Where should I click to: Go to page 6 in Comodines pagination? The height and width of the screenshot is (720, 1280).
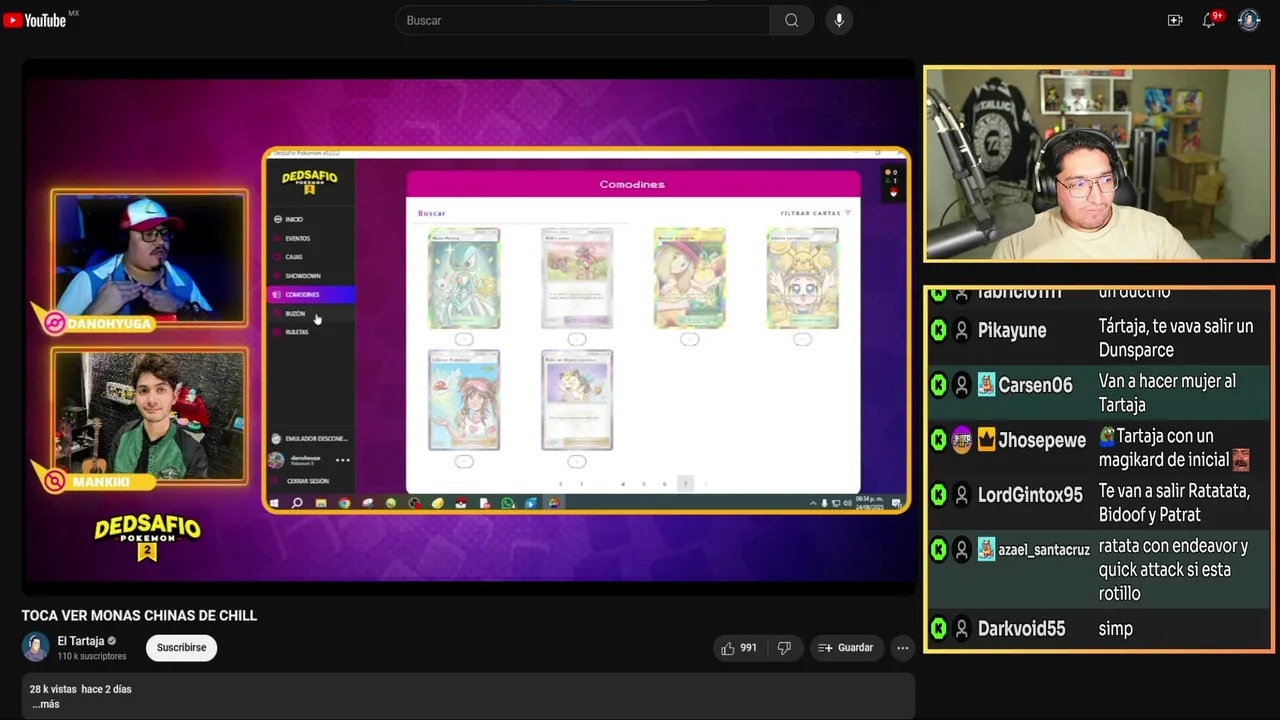[x=664, y=484]
